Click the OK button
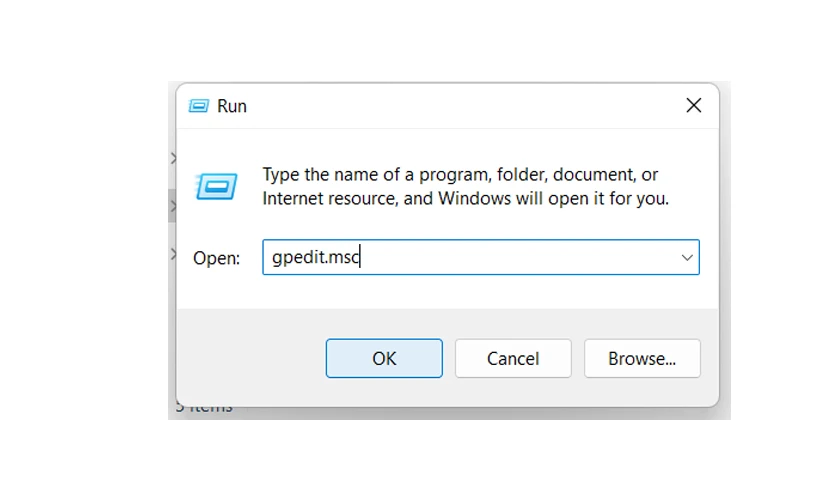The height and width of the screenshot is (500, 840). point(384,358)
